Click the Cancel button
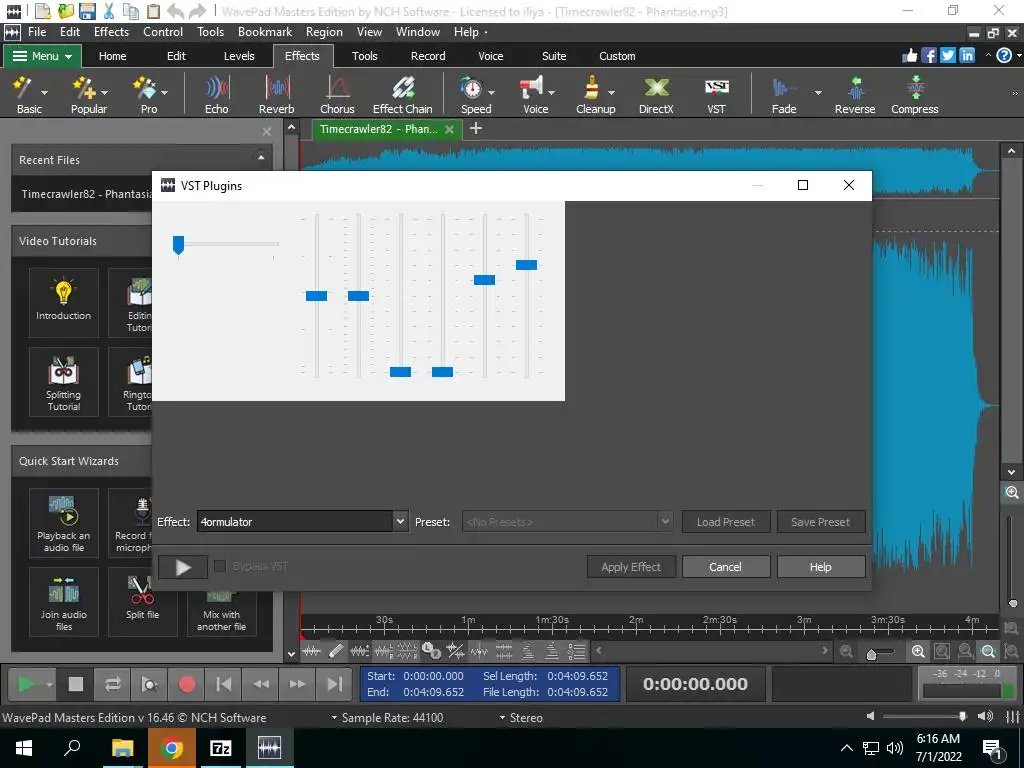The image size is (1024, 768). [726, 567]
